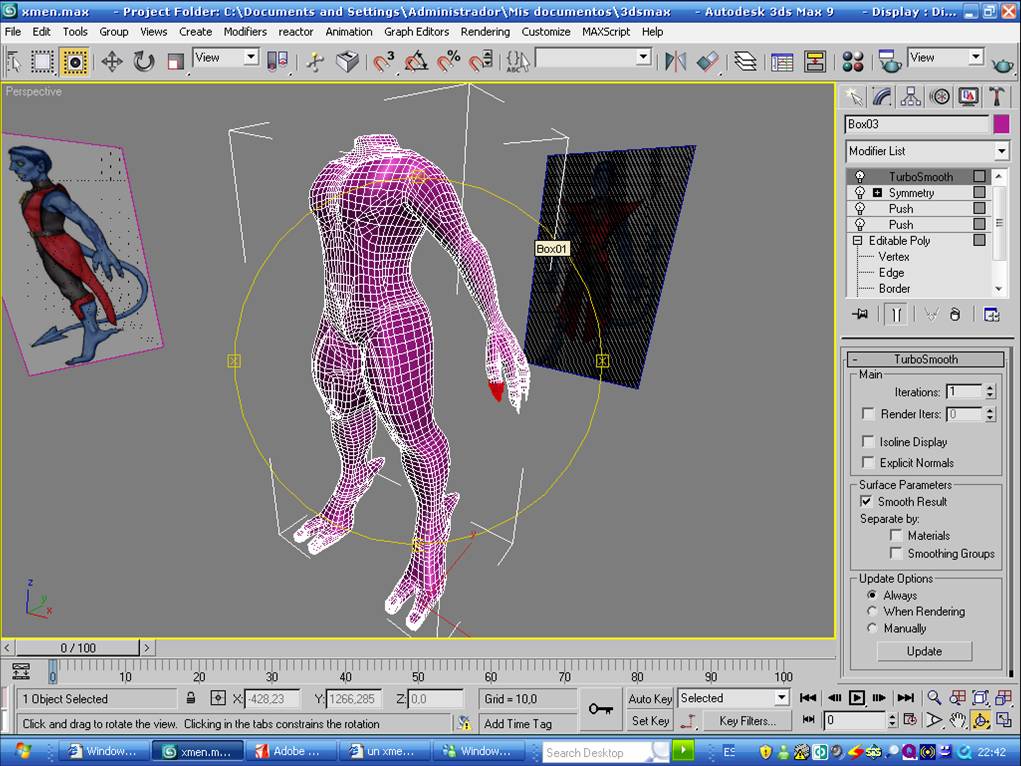Viewport: 1021px width, 766px height.
Task: Open the Layer Manager
Action: click(745, 62)
